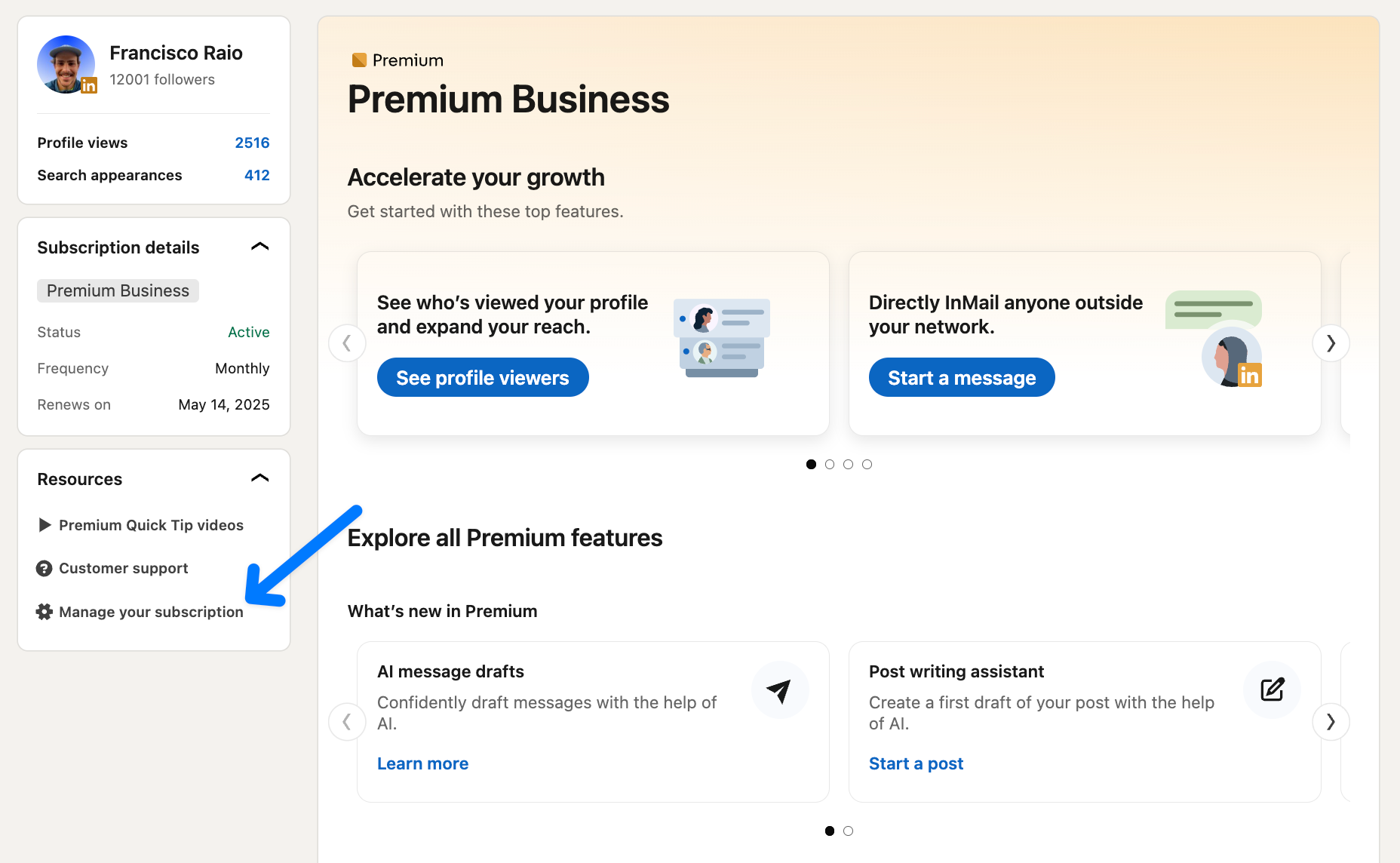Advance top features carousel with next arrow
1400x863 pixels.
pos(1331,343)
